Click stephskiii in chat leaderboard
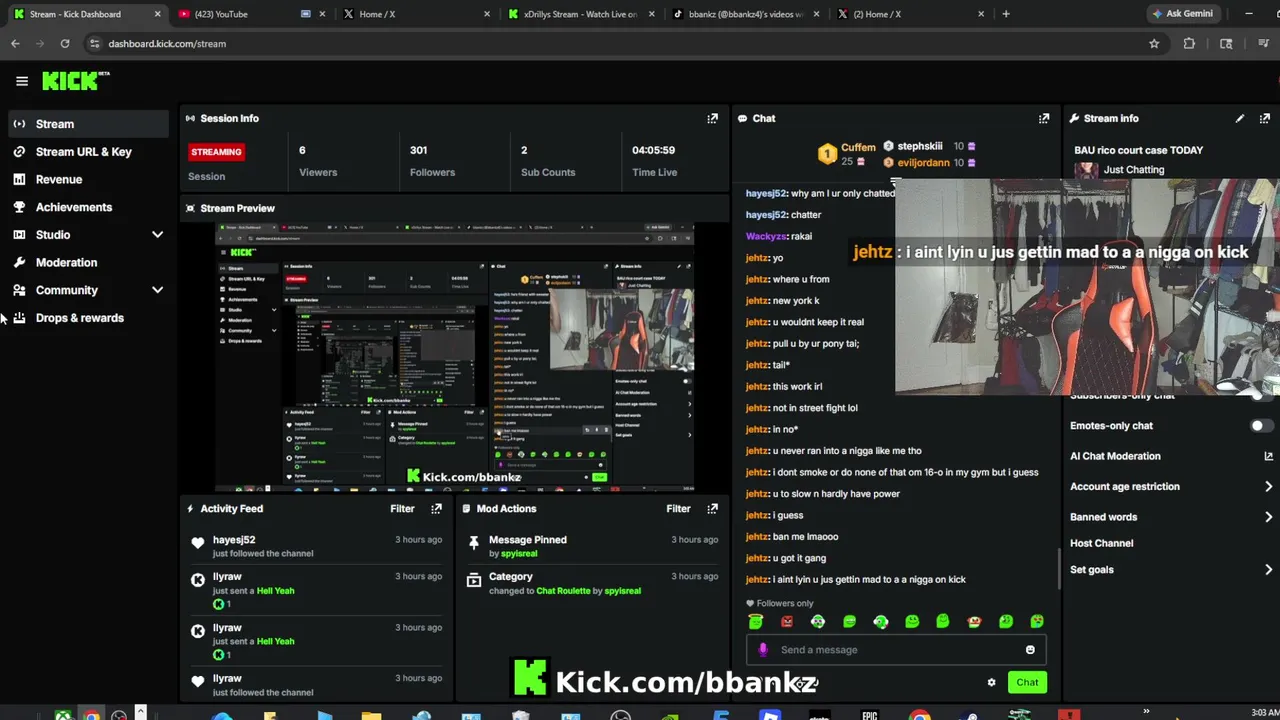Image resolution: width=1280 pixels, height=720 pixels. click(920, 146)
